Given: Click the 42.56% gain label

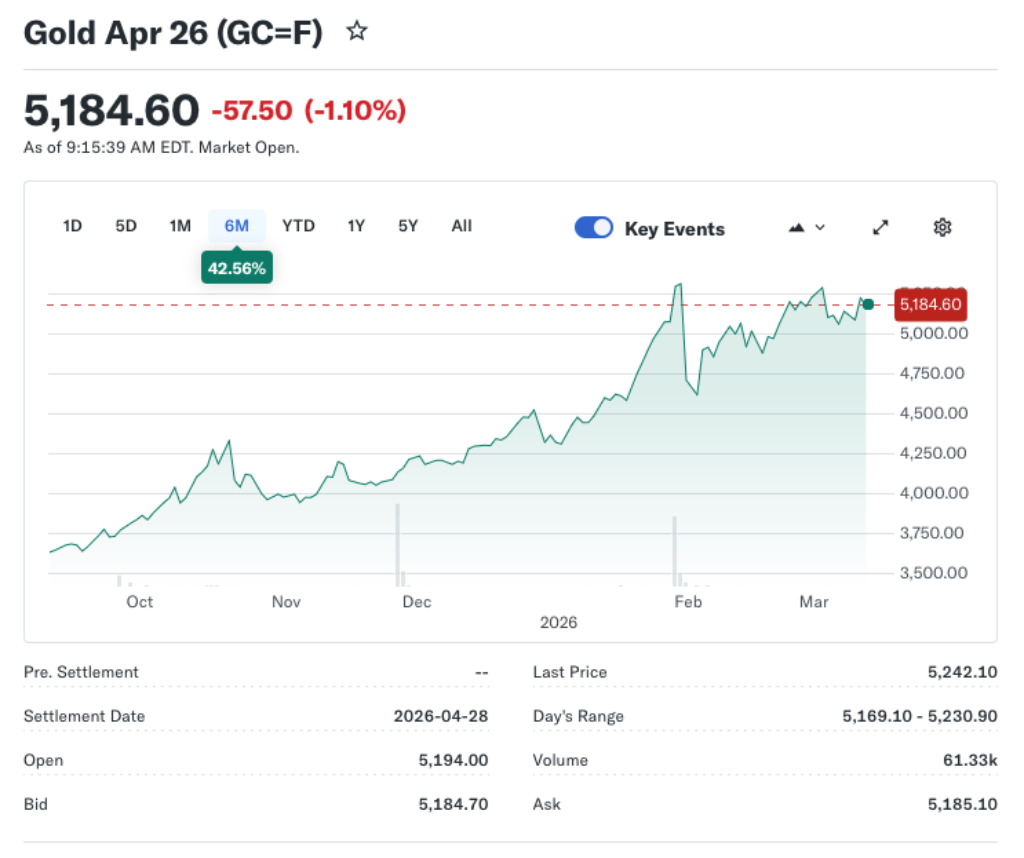Looking at the screenshot, I should coord(236,268).
